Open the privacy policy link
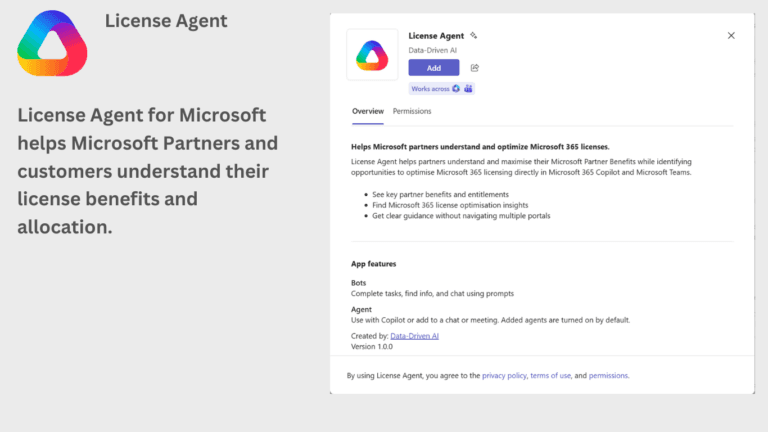 [504, 376]
